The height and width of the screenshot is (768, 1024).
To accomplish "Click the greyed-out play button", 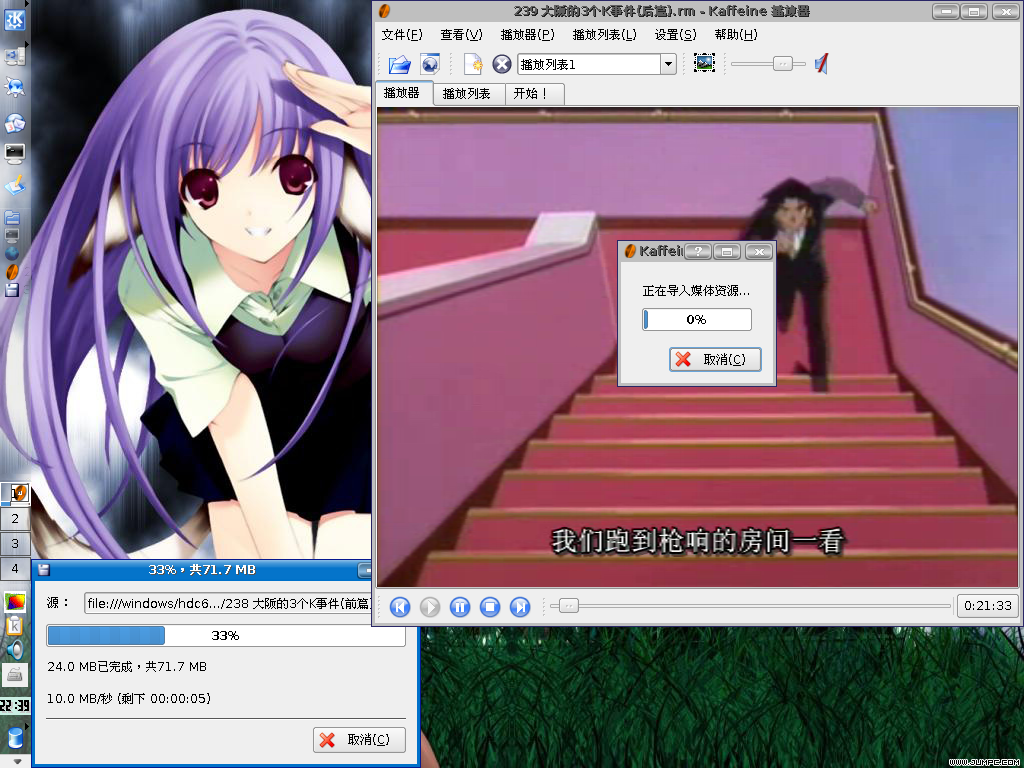I will pos(430,607).
